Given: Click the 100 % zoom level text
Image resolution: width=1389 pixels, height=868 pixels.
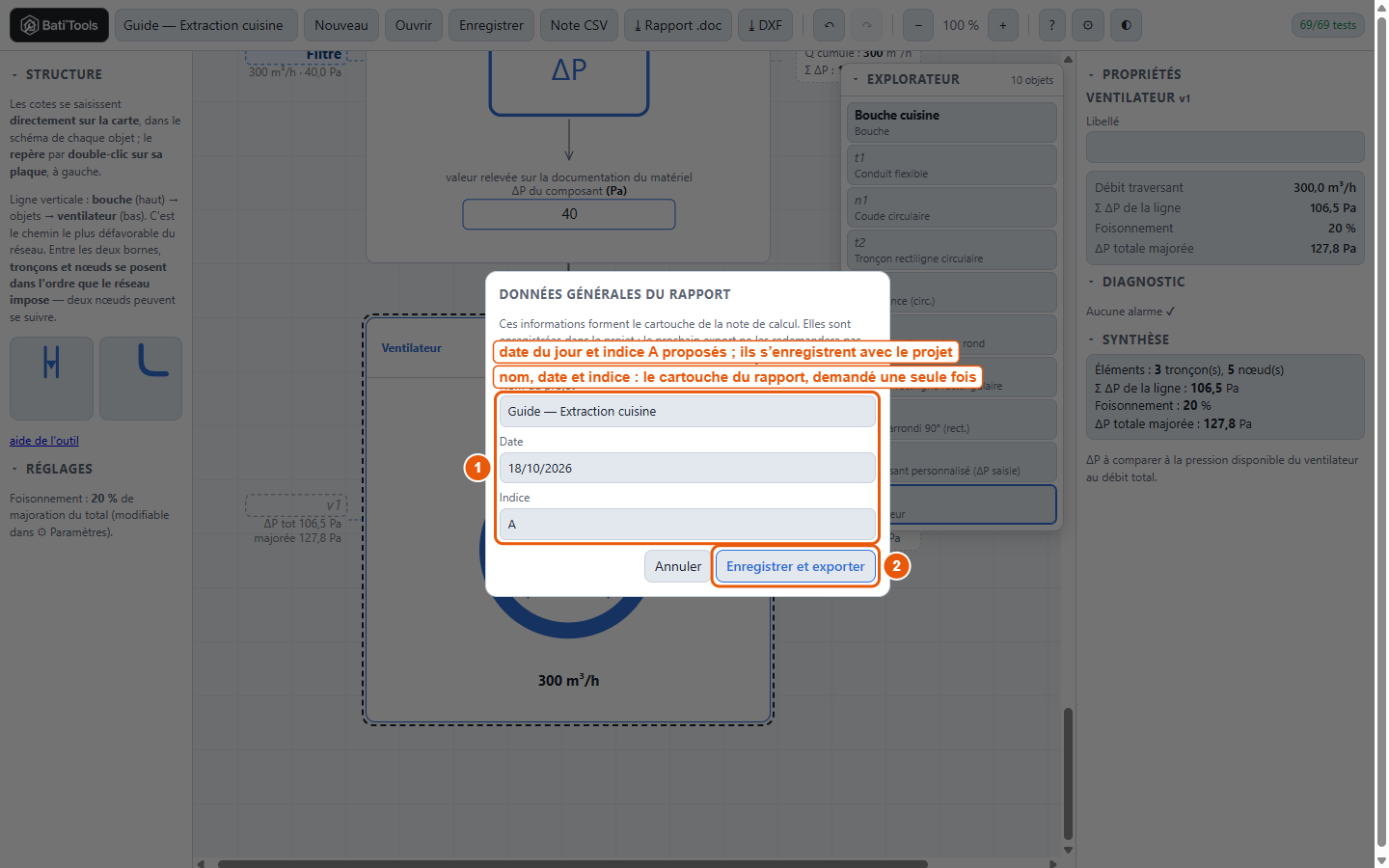Looking at the screenshot, I should point(961,25).
